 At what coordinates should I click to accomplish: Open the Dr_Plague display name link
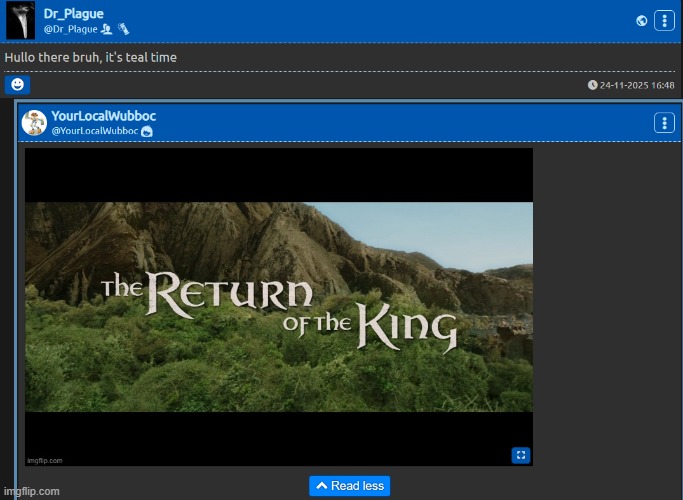73,14
